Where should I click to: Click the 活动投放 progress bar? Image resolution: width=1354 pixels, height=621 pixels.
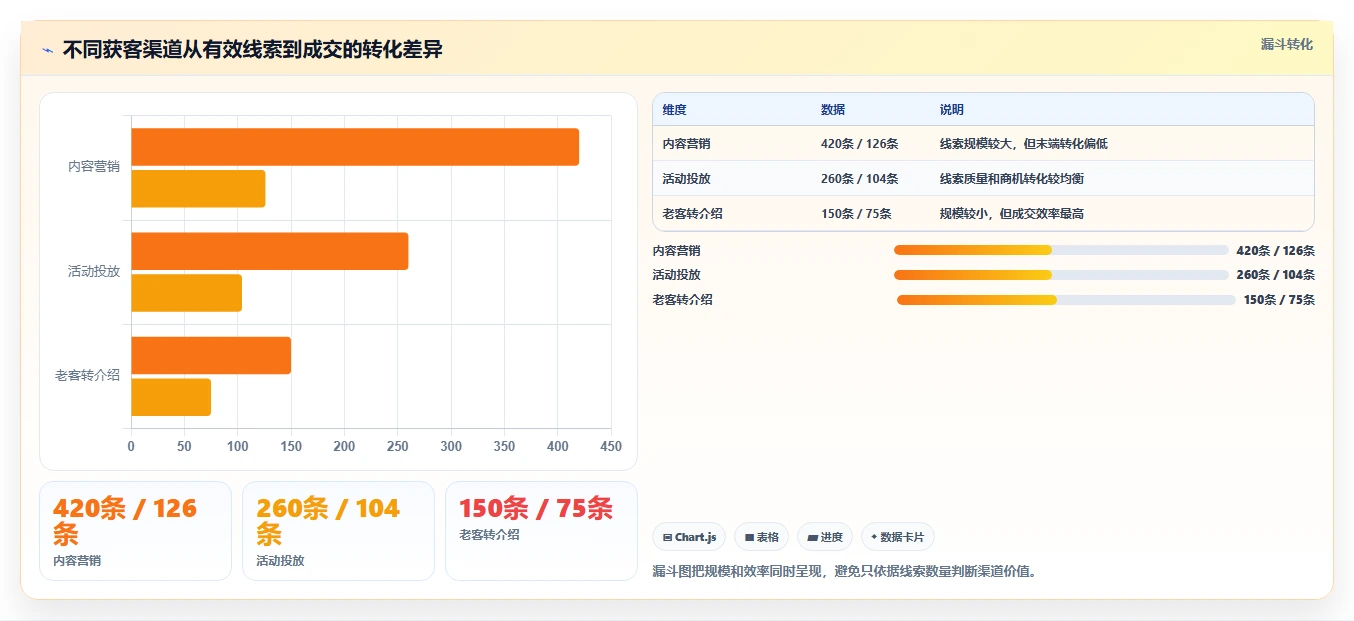pyautogui.click(x=1061, y=275)
